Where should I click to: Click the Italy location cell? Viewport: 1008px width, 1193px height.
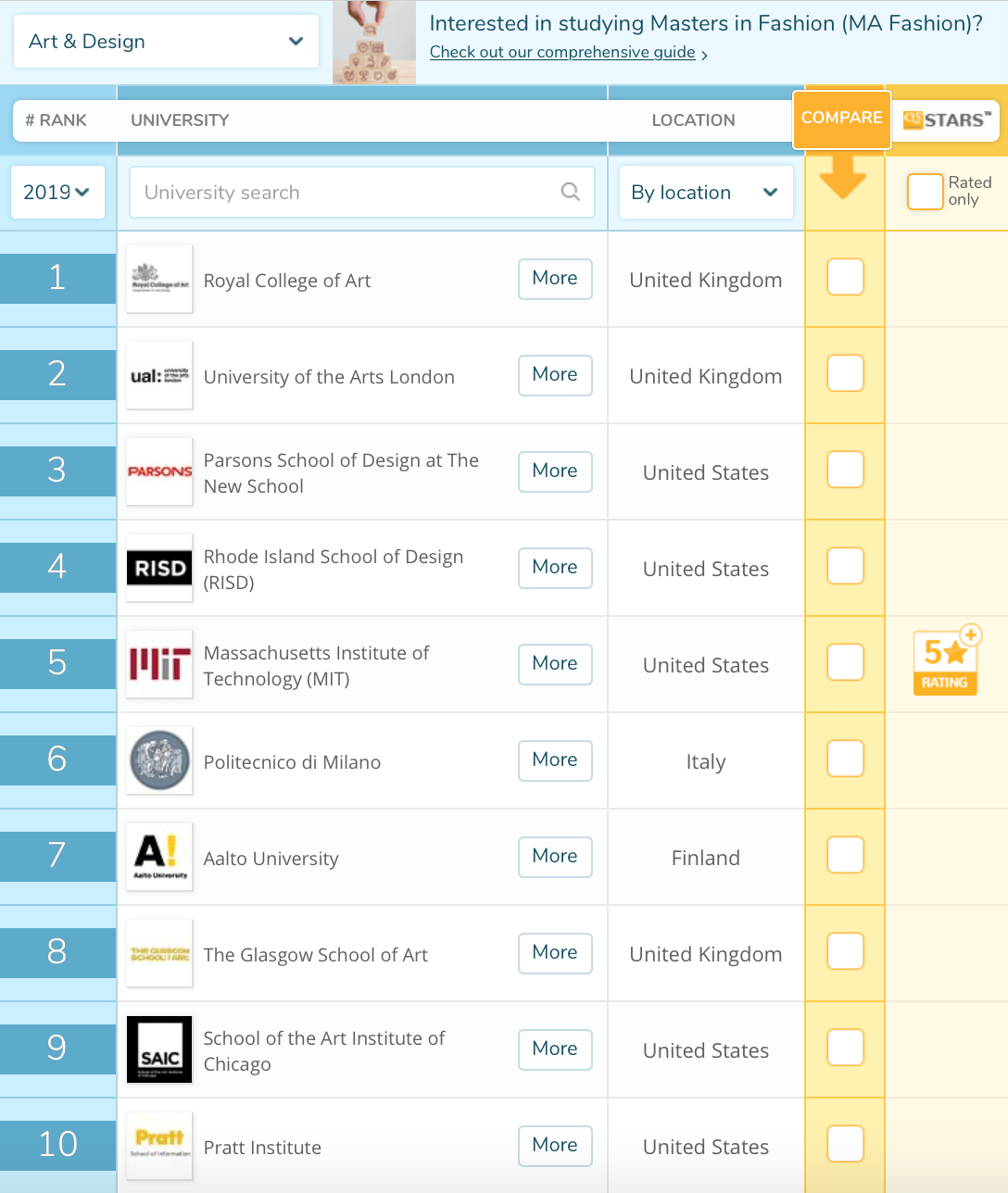click(706, 761)
